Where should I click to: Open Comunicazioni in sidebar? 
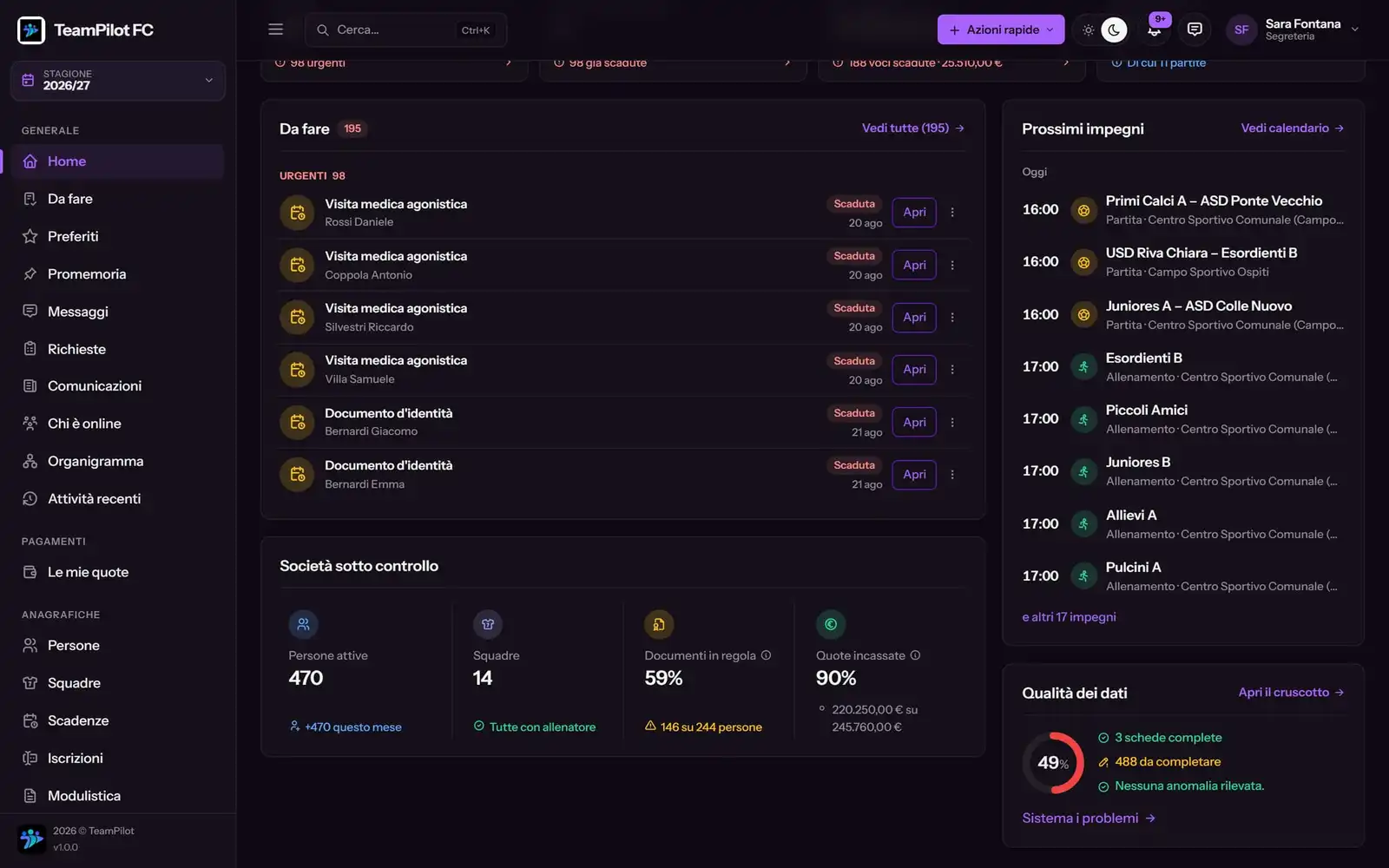pos(118,386)
